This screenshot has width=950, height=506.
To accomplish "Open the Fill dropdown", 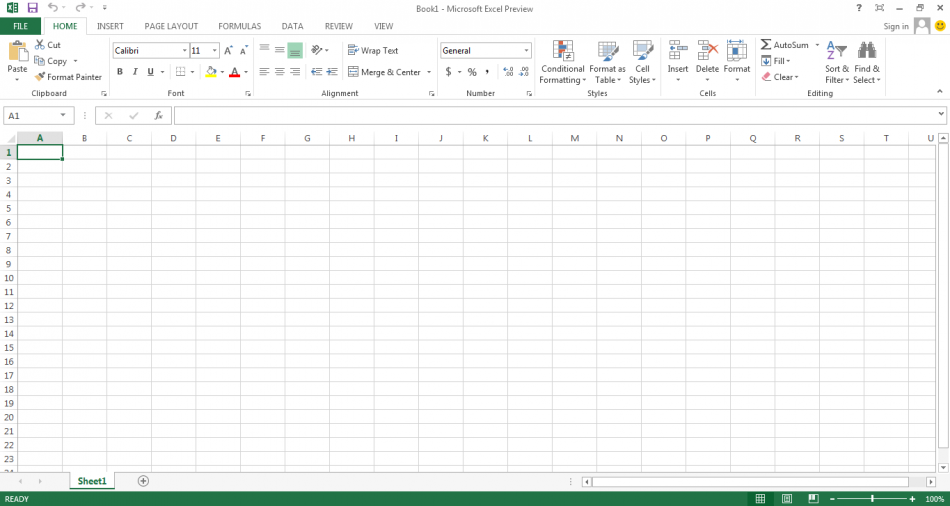I will point(776,61).
